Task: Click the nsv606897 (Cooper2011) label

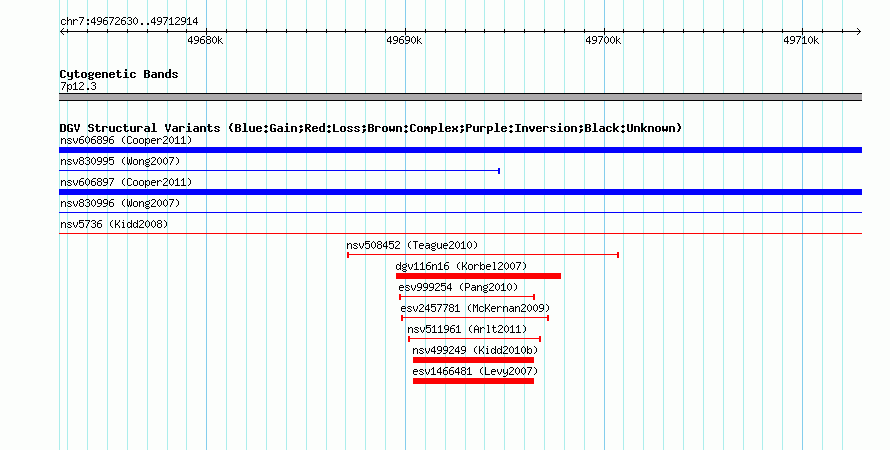Action: 126,182
